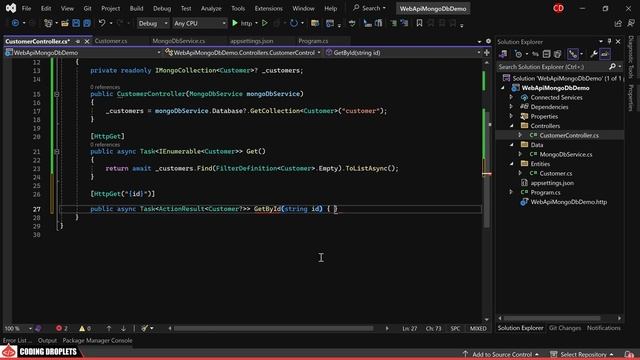This screenshot has width=640, height=360.
Task: Click Collapse All icon in Solution Explorer
Action: [547, 54]
